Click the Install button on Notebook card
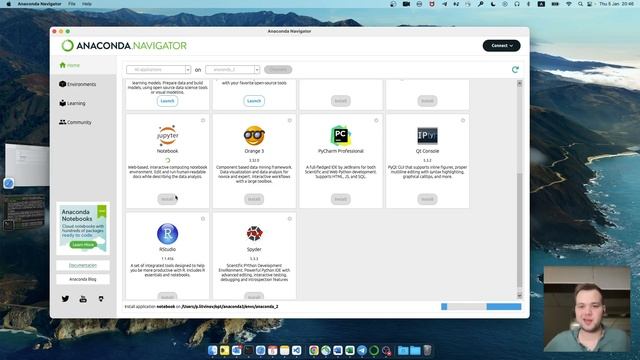Screen dimensions: 640x360 click(167, 199)
